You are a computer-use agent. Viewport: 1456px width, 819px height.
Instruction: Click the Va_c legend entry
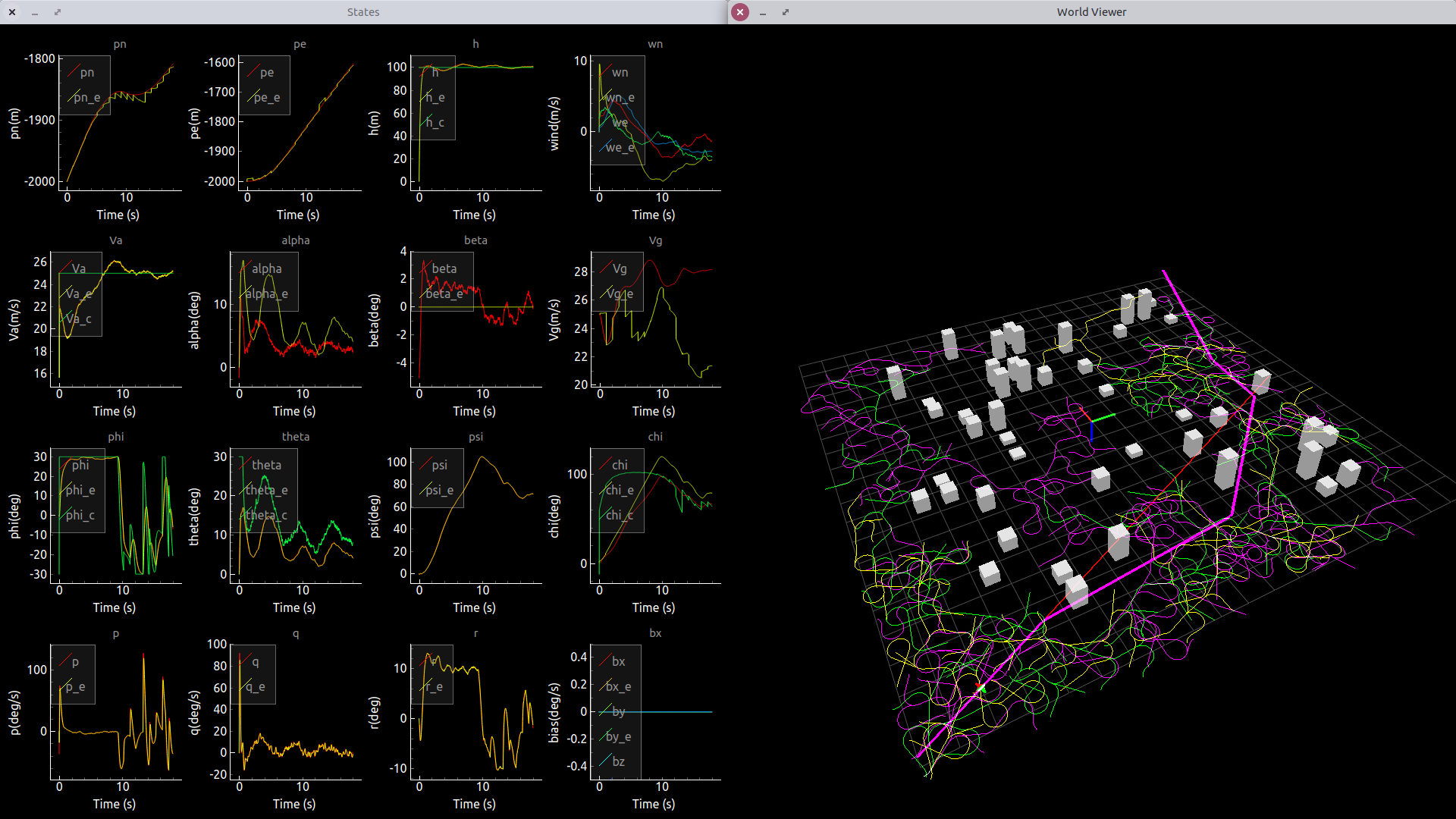point(78,318)
